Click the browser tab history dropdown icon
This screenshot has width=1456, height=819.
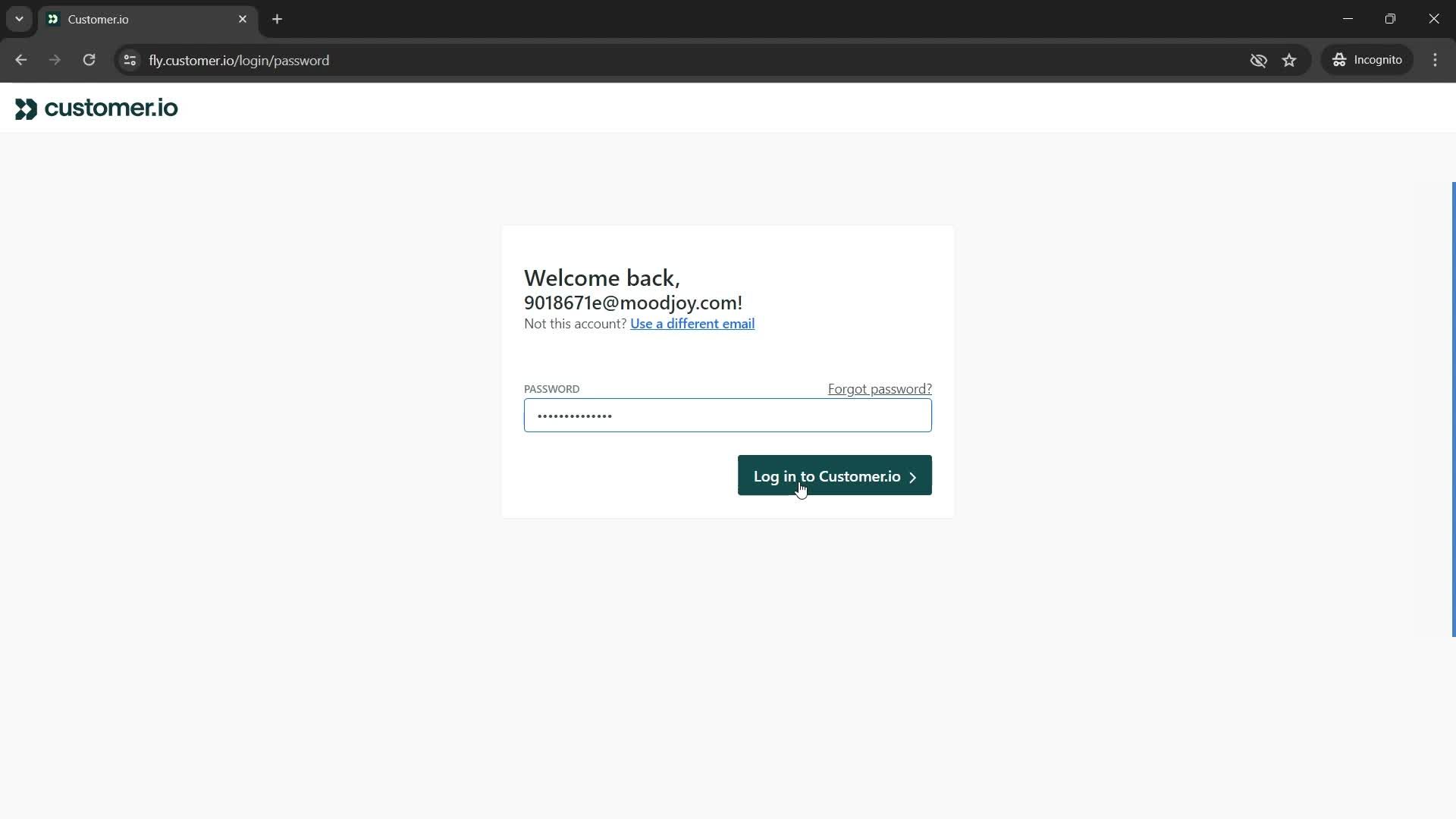(x=19, y=19)
